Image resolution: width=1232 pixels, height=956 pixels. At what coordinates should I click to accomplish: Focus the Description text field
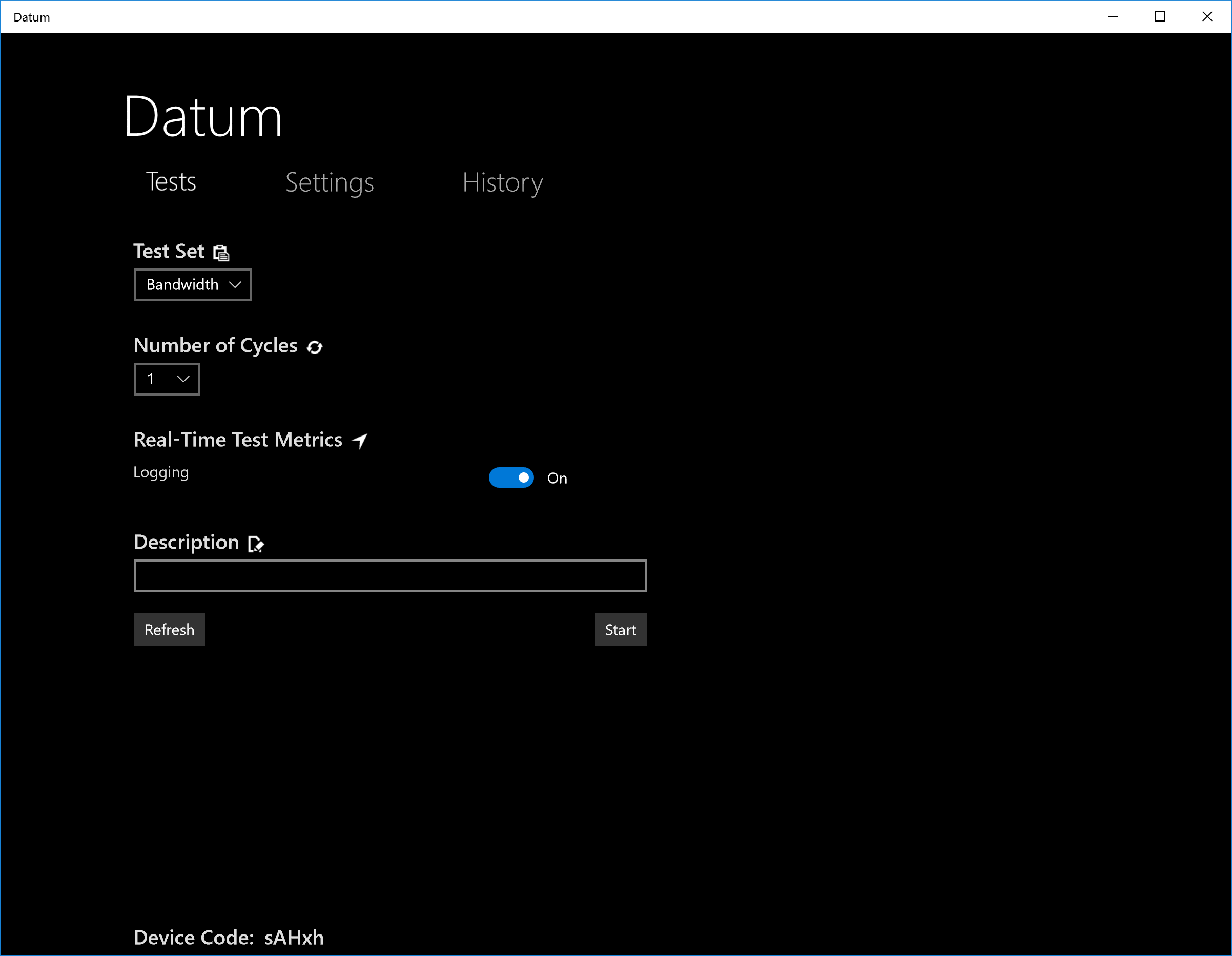[390, 575]
